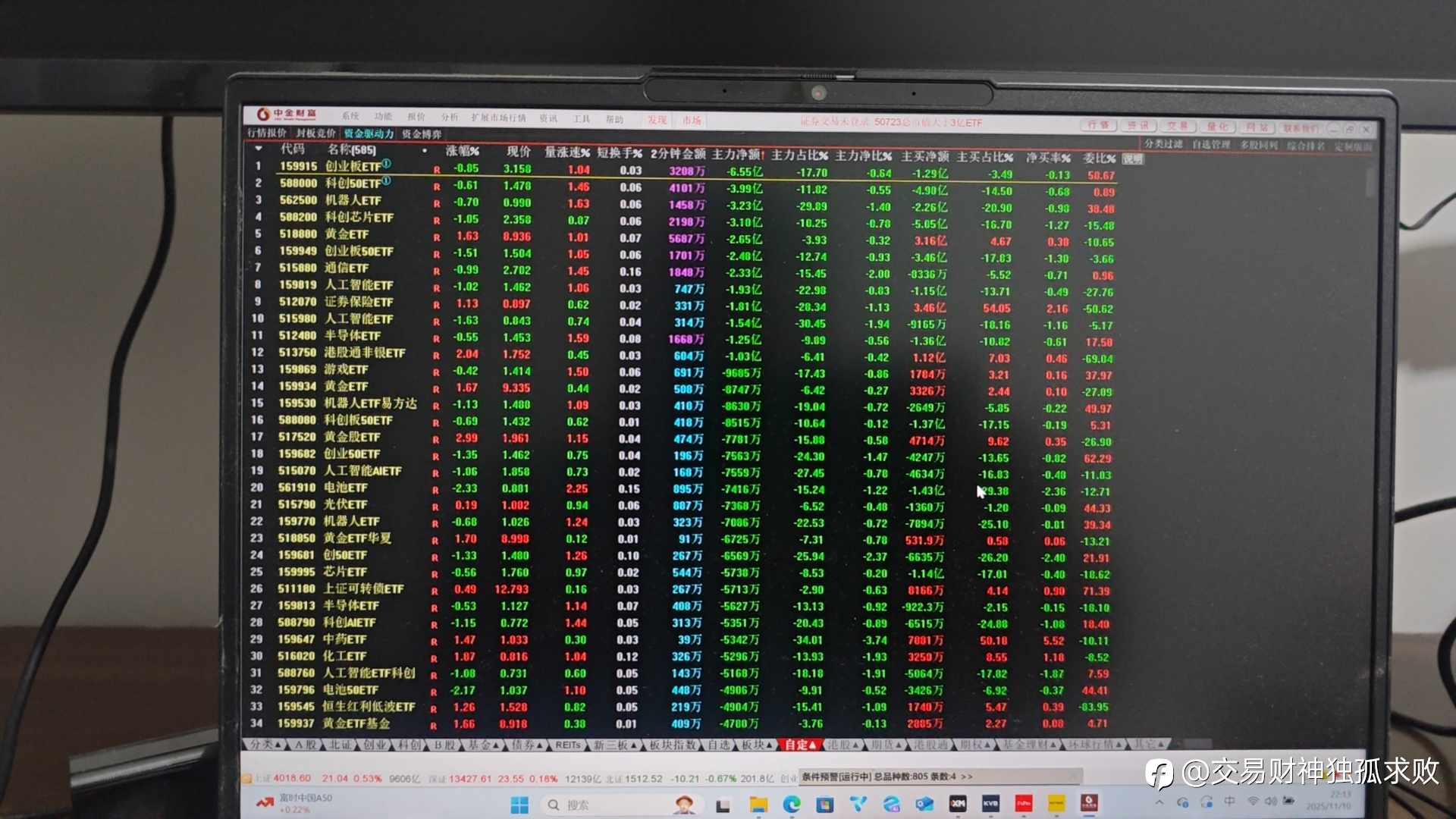
Task: Select the 资金博弈 tab
Action: tap(422, 134)
